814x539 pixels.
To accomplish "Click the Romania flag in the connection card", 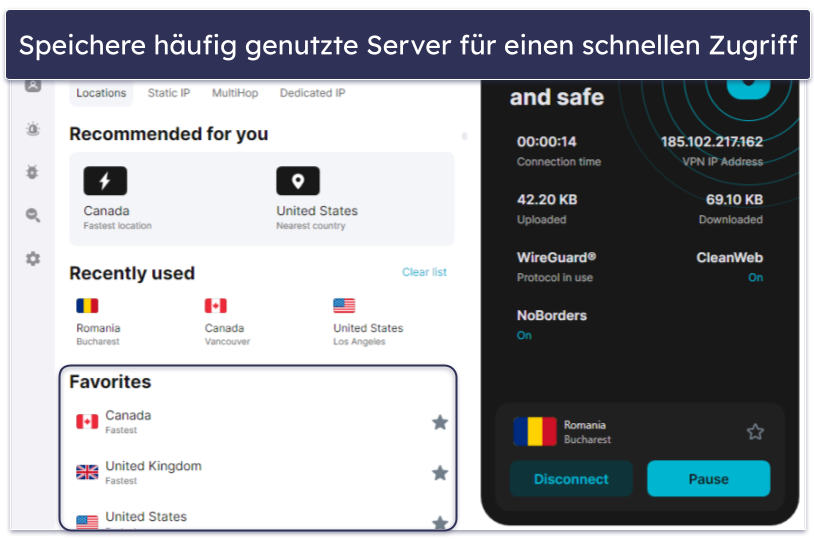I will tap(535, 432).
